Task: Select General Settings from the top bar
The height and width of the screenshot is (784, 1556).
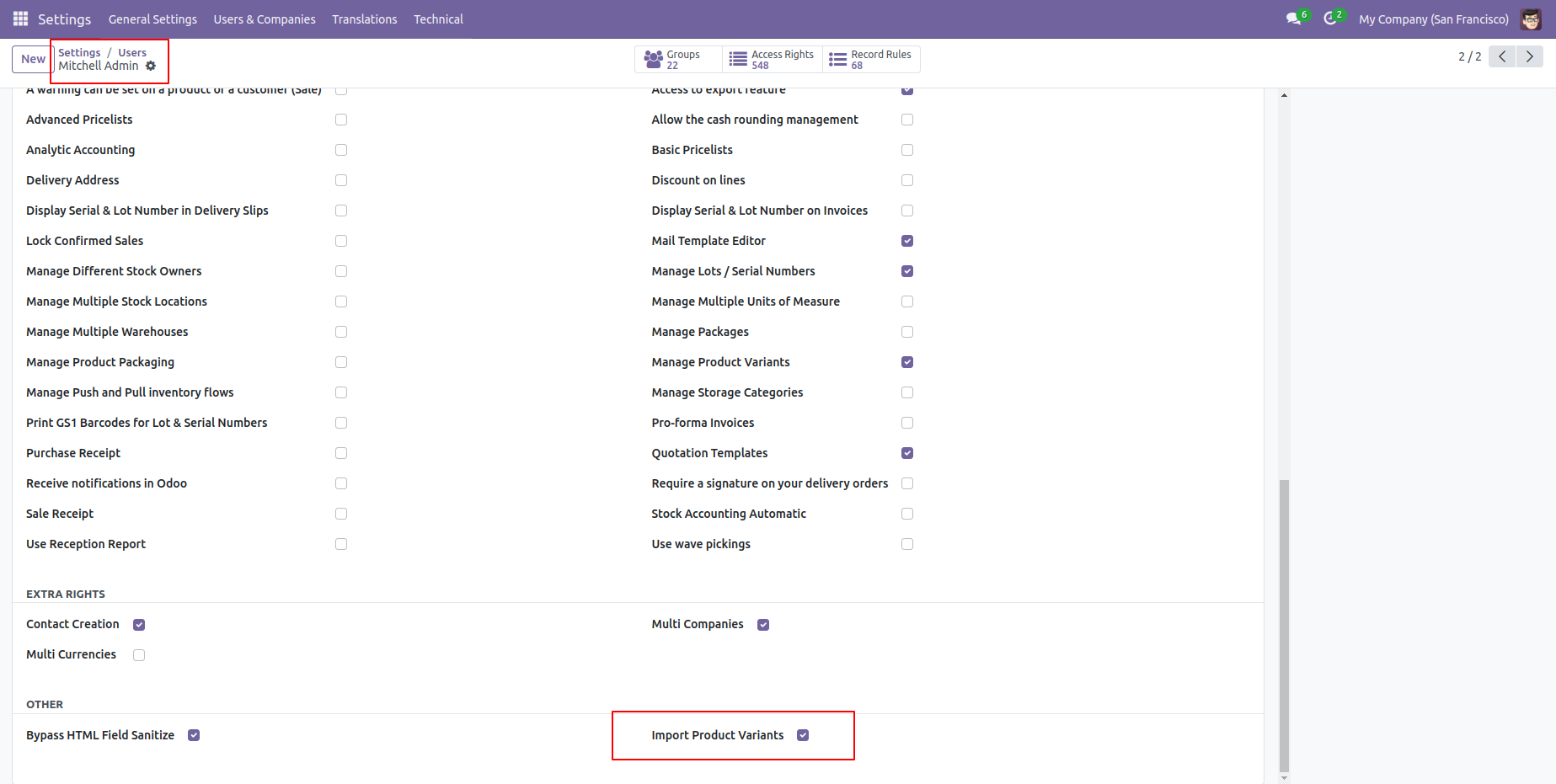Action: 152,19
